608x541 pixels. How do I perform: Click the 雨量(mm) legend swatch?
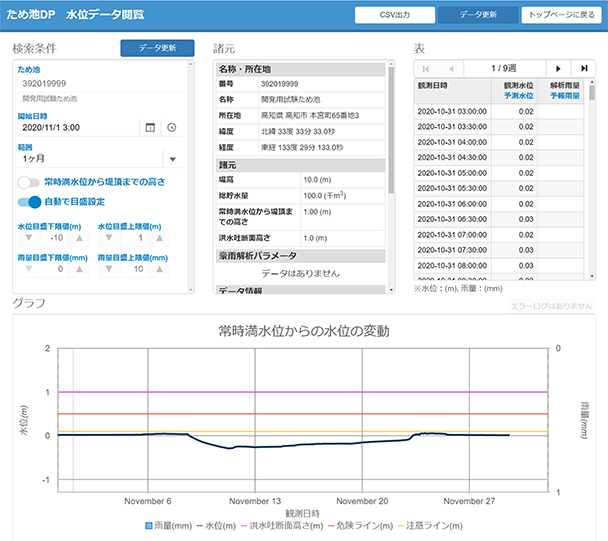149,526
